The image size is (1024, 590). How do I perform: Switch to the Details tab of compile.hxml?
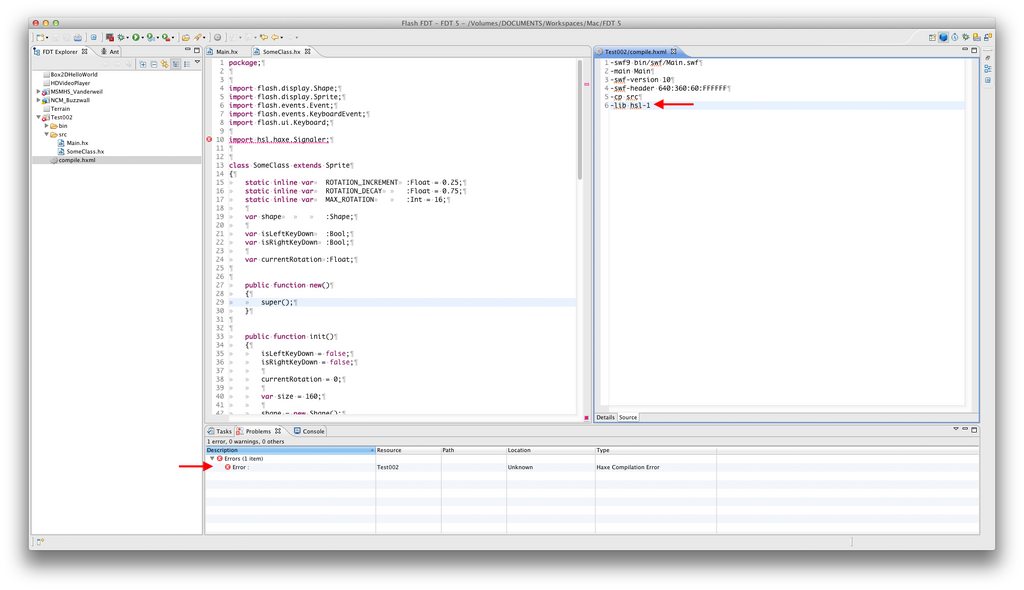605,417
